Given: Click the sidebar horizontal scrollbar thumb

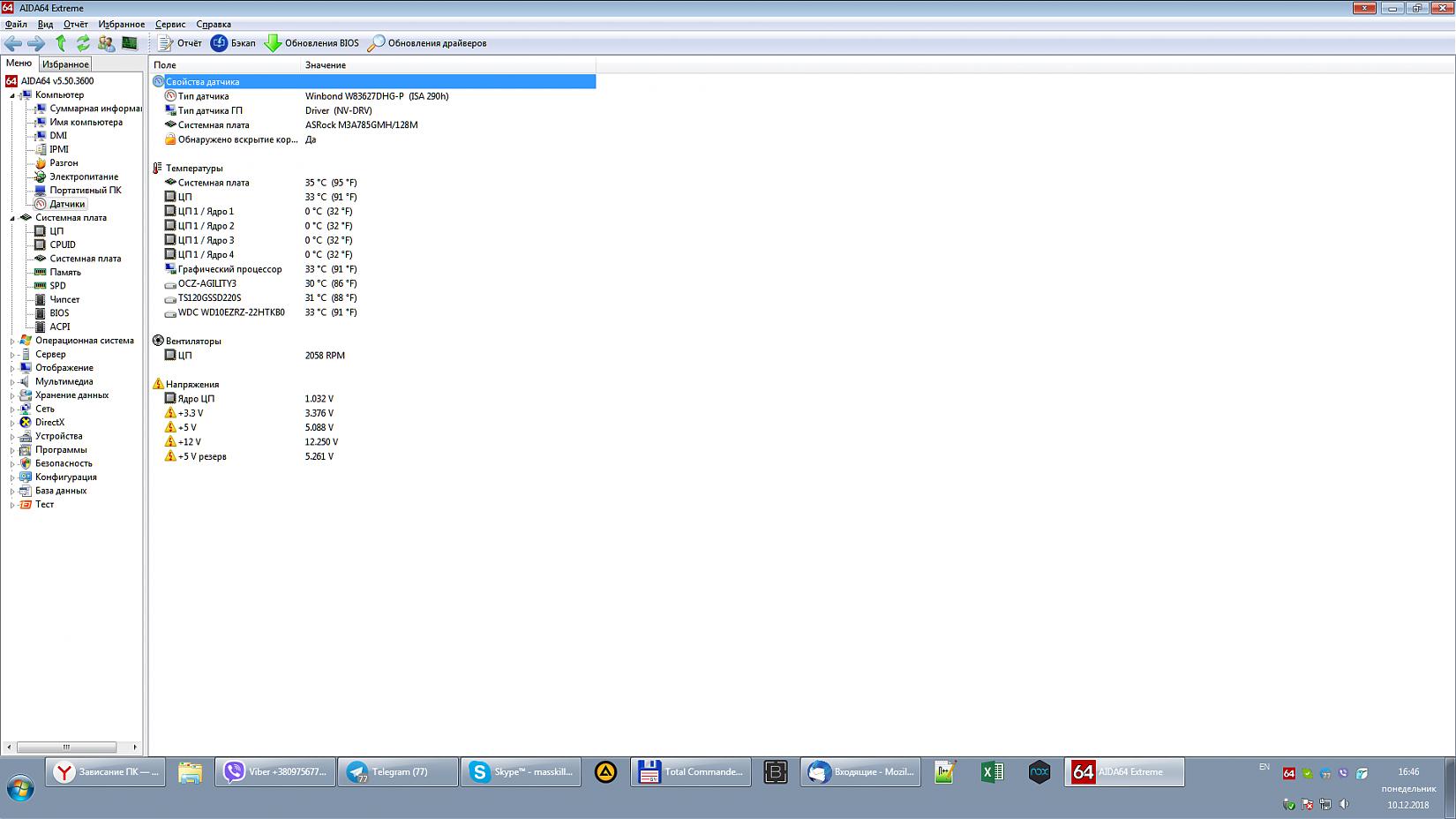Looking at the screenshot, I should click(66, 747).
